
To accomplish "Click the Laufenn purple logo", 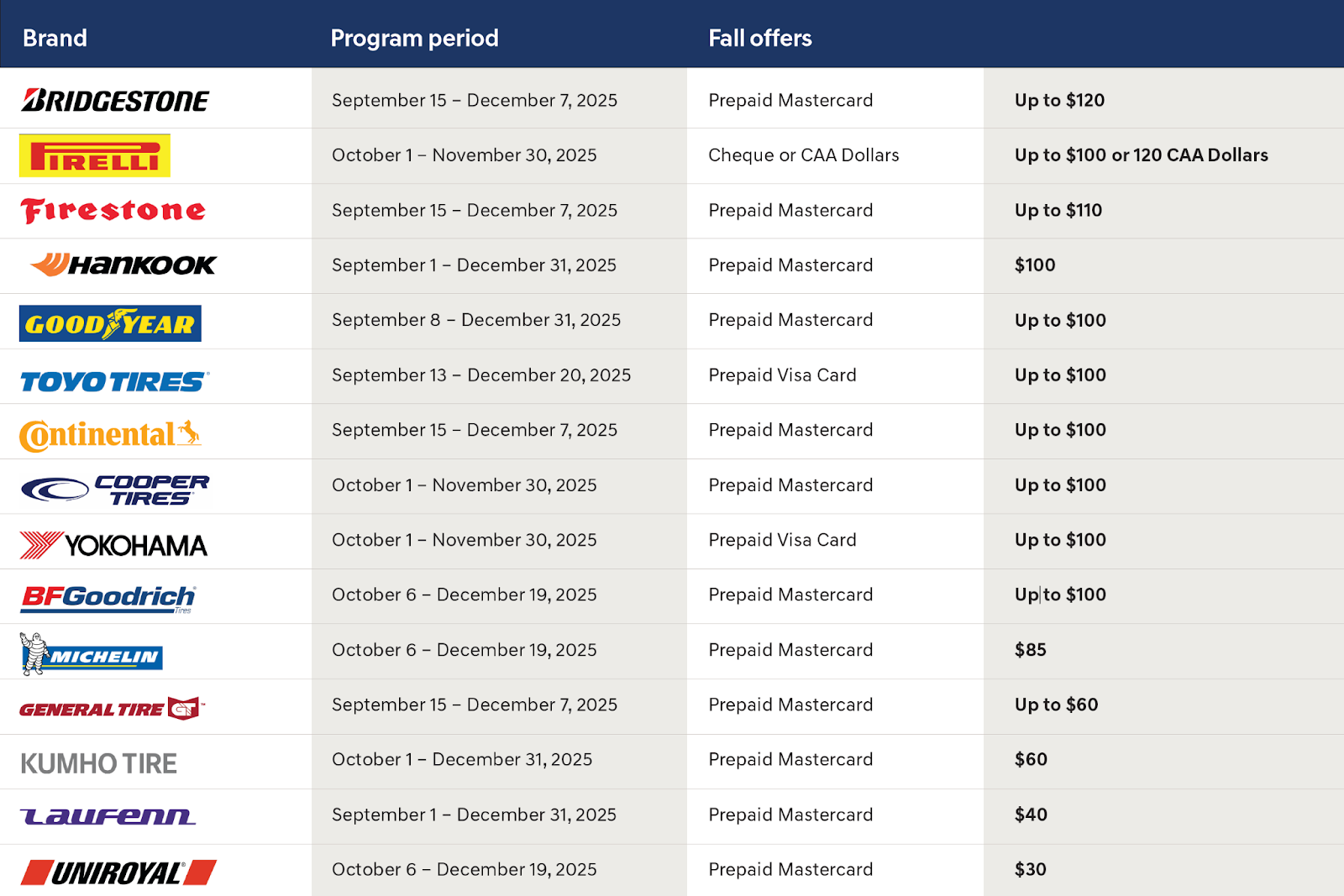I will 108,815.
